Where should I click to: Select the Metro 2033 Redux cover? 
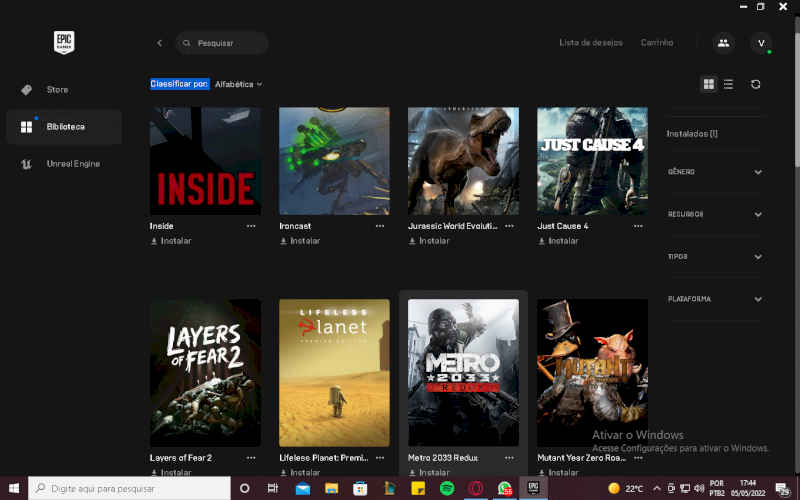coord(463,372)
